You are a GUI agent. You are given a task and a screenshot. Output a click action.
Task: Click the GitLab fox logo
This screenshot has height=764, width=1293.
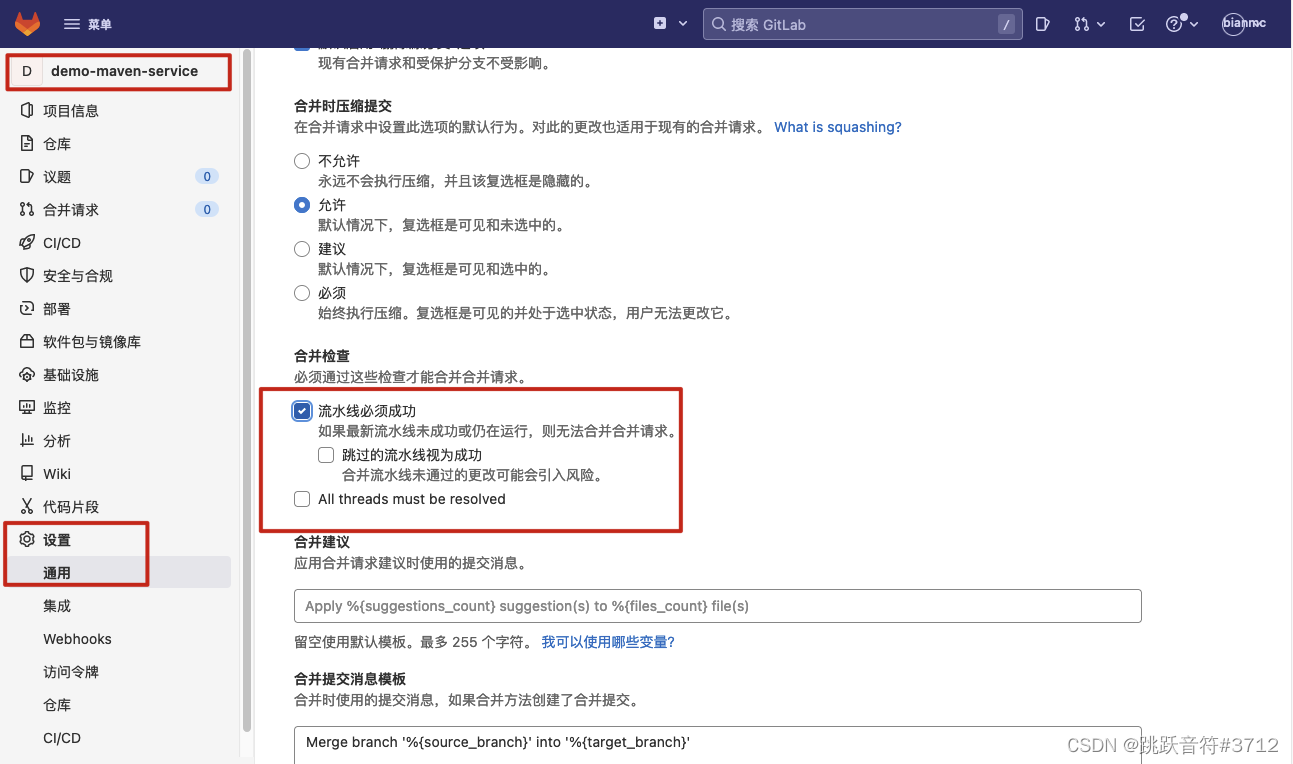pyautogui.click(x=27, y=23)
